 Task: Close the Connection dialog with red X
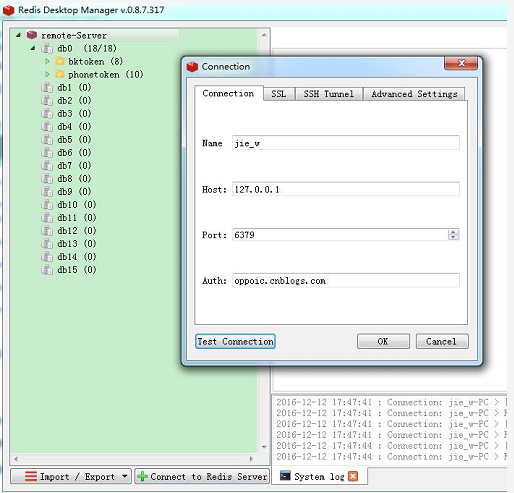coord(461,63)
